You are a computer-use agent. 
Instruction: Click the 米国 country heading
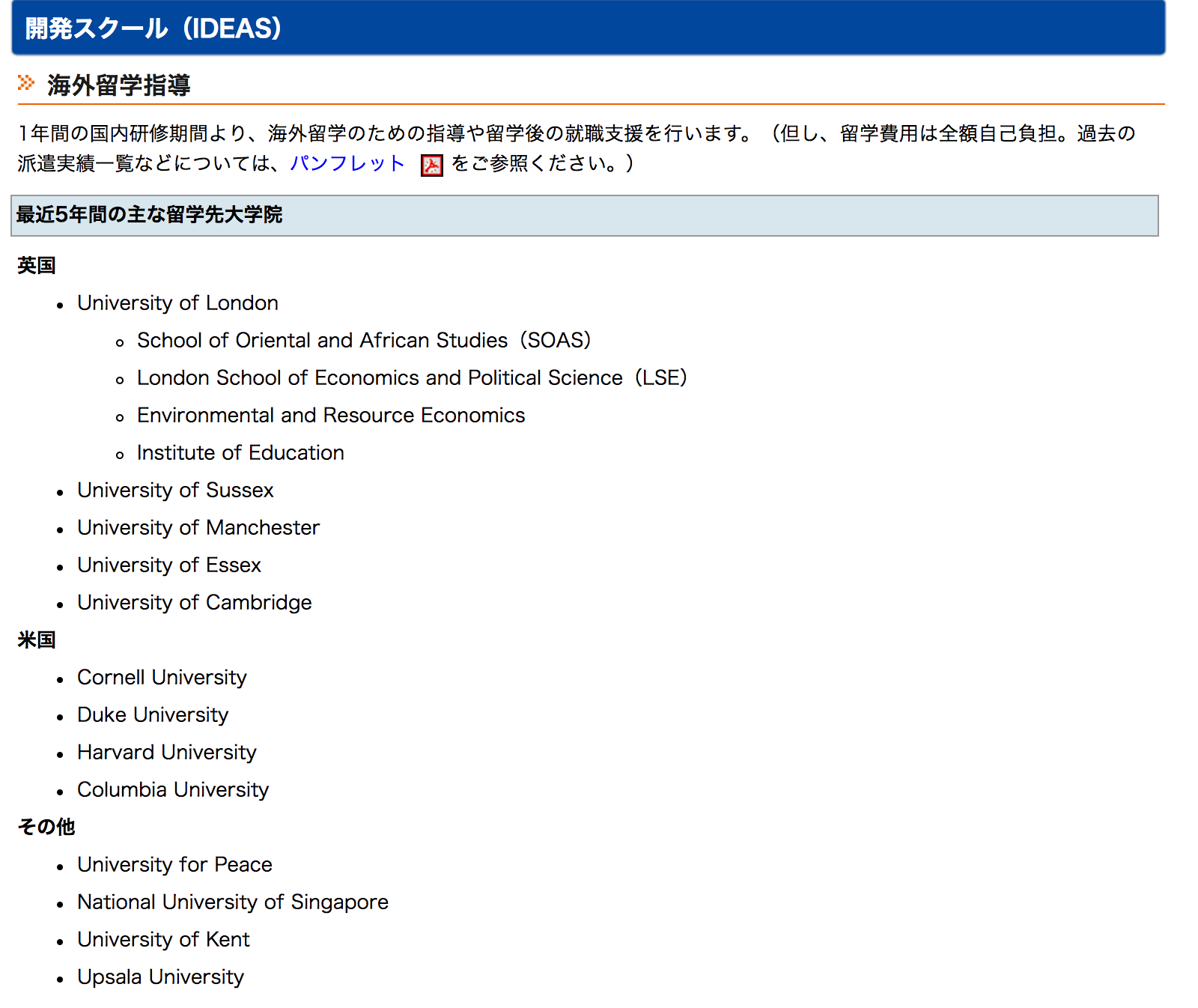37,640
